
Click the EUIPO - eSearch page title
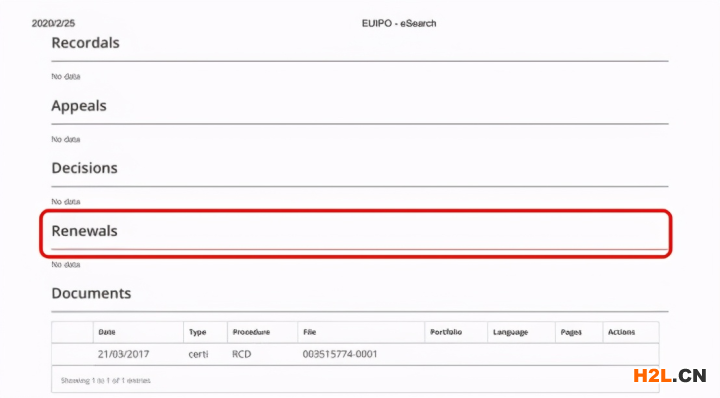(x=399, y=23)
